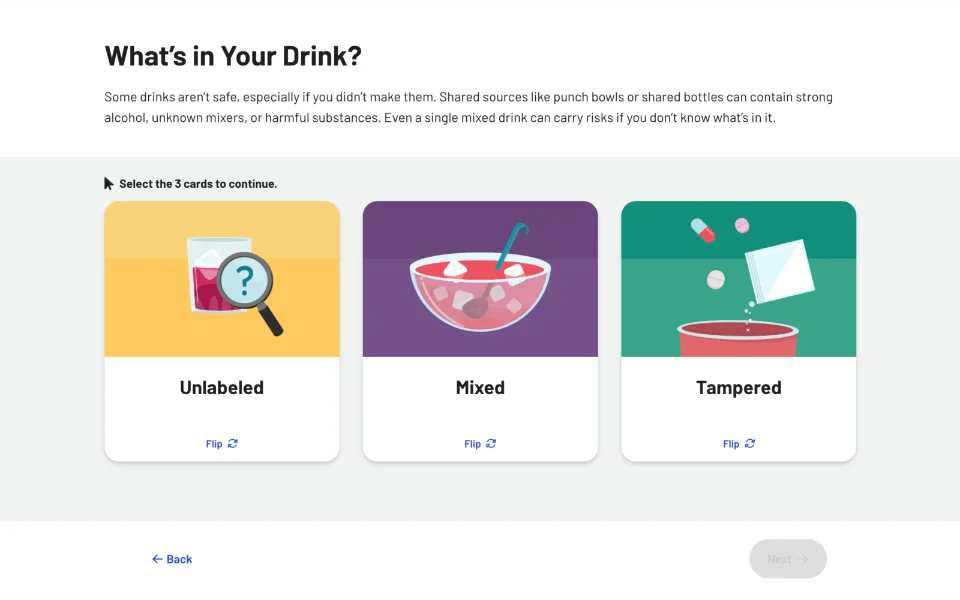Click the red cup in Tampered illustration
Screen dimensions: 960x600
pyautogui.click(x=738, y=339)
